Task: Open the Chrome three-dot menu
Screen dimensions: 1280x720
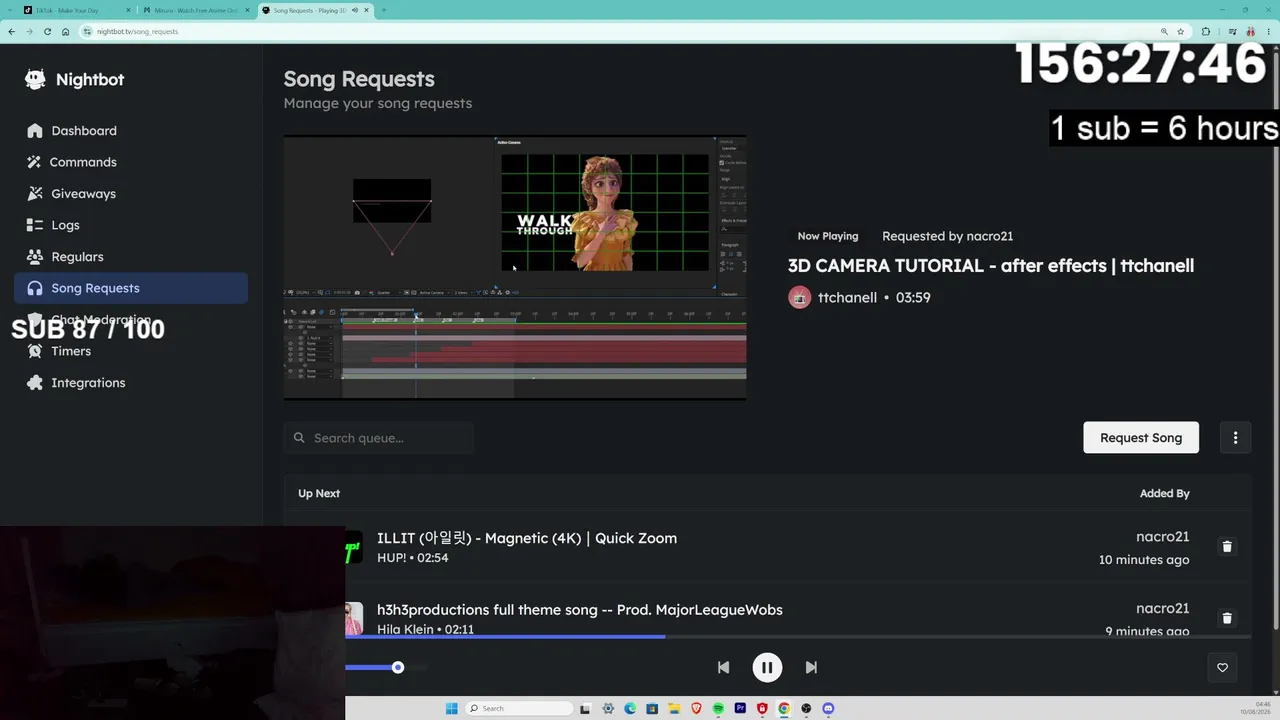Action: (1271, 31)
